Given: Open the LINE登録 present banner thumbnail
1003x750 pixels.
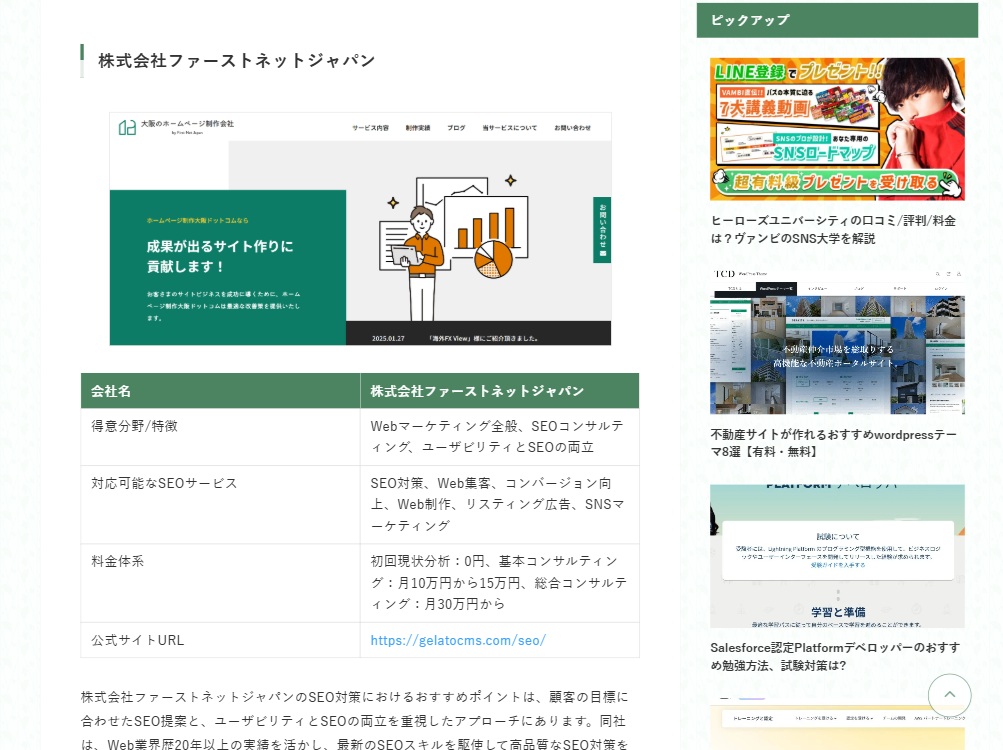Looking at the screenshot, I should click(837, 129).
